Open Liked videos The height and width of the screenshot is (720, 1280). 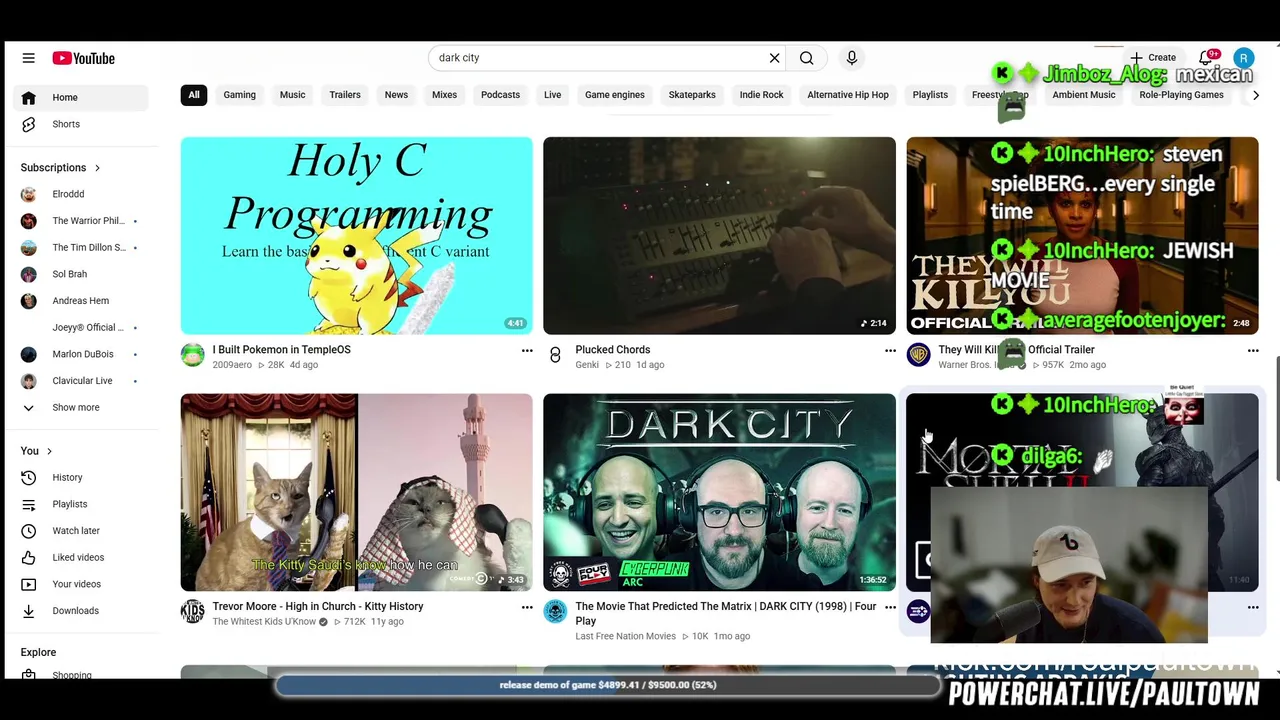pyautogui.click(x=81, y=557)
